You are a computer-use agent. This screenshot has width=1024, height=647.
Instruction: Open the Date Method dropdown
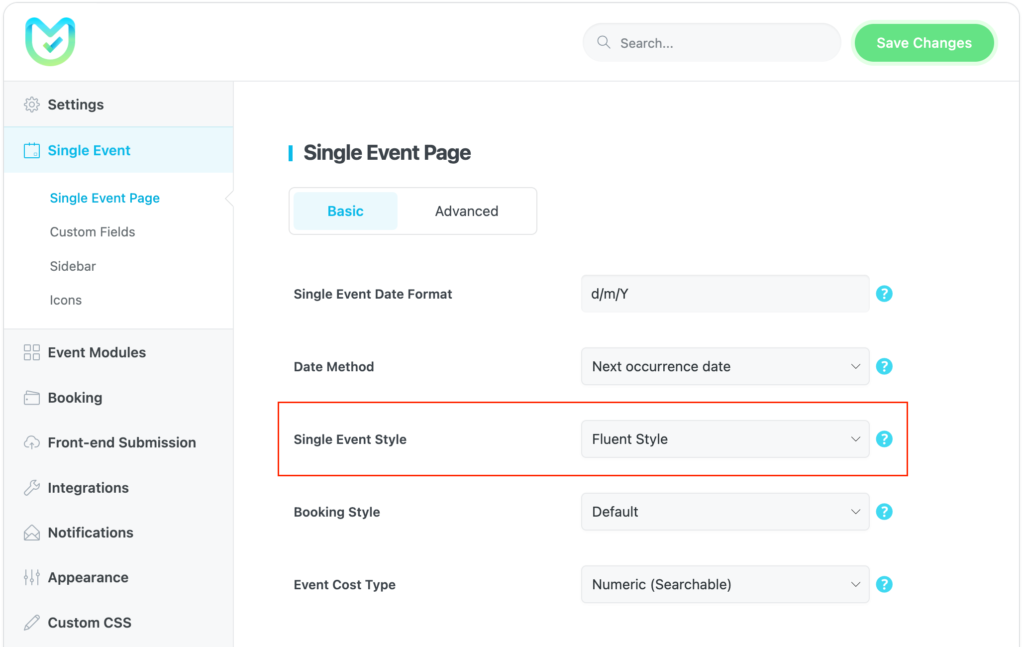(x=724, y=366)
